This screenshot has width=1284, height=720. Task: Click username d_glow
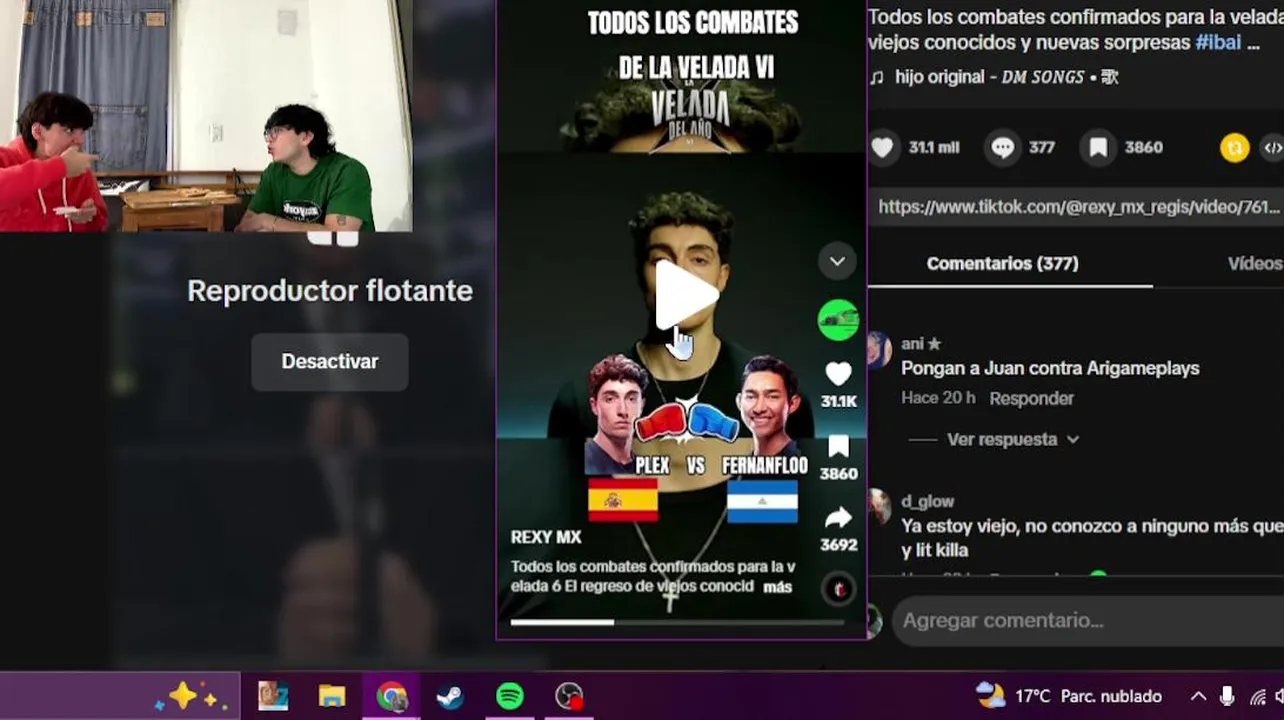tap(927, 502)
